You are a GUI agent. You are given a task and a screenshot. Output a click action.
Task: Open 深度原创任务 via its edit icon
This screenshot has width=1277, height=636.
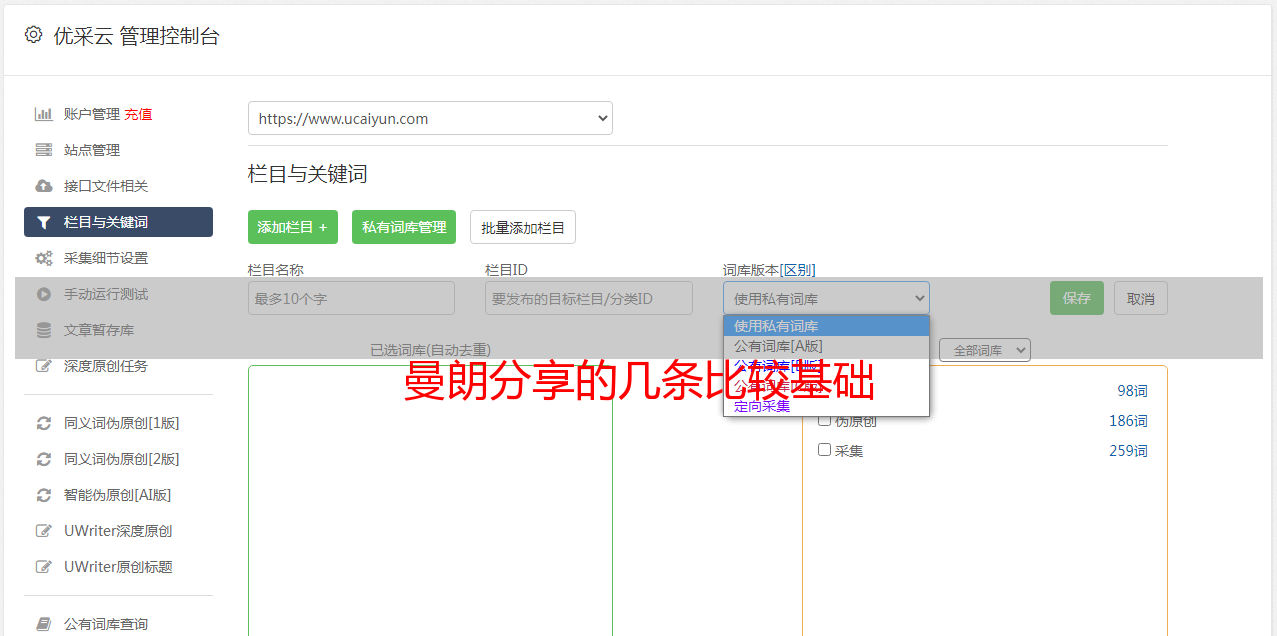44,366
